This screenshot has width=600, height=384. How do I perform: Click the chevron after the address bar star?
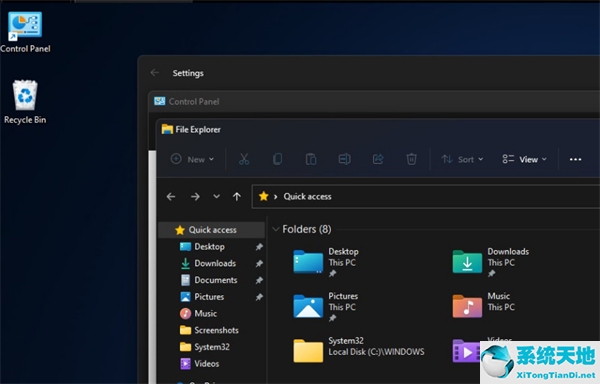276,197
